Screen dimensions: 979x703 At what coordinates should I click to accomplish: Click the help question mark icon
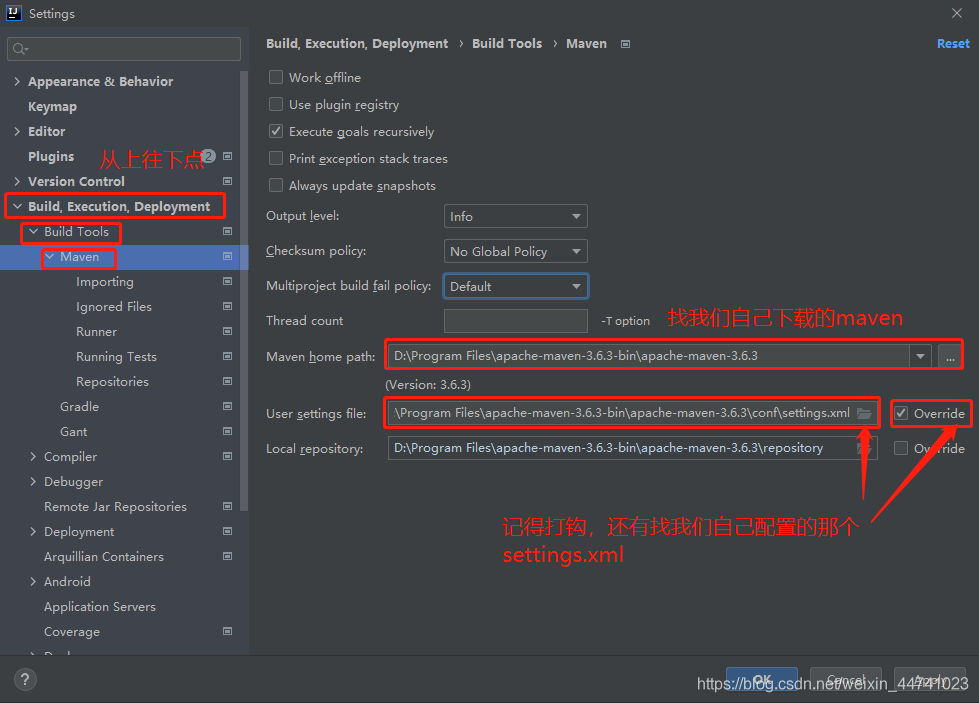(x=25, y=679)
